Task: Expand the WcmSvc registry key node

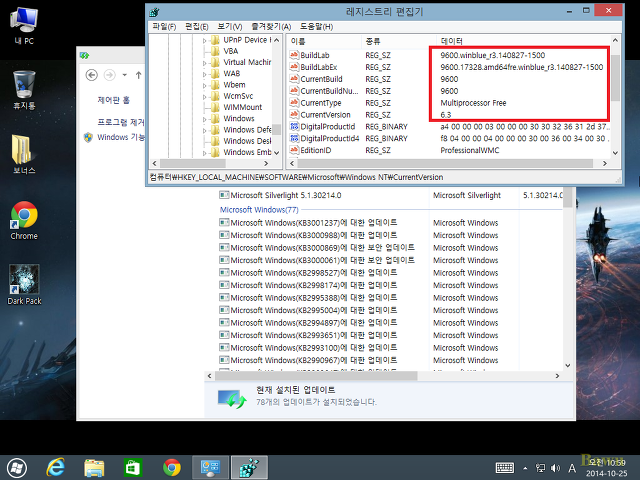Action: coord(204,97)
